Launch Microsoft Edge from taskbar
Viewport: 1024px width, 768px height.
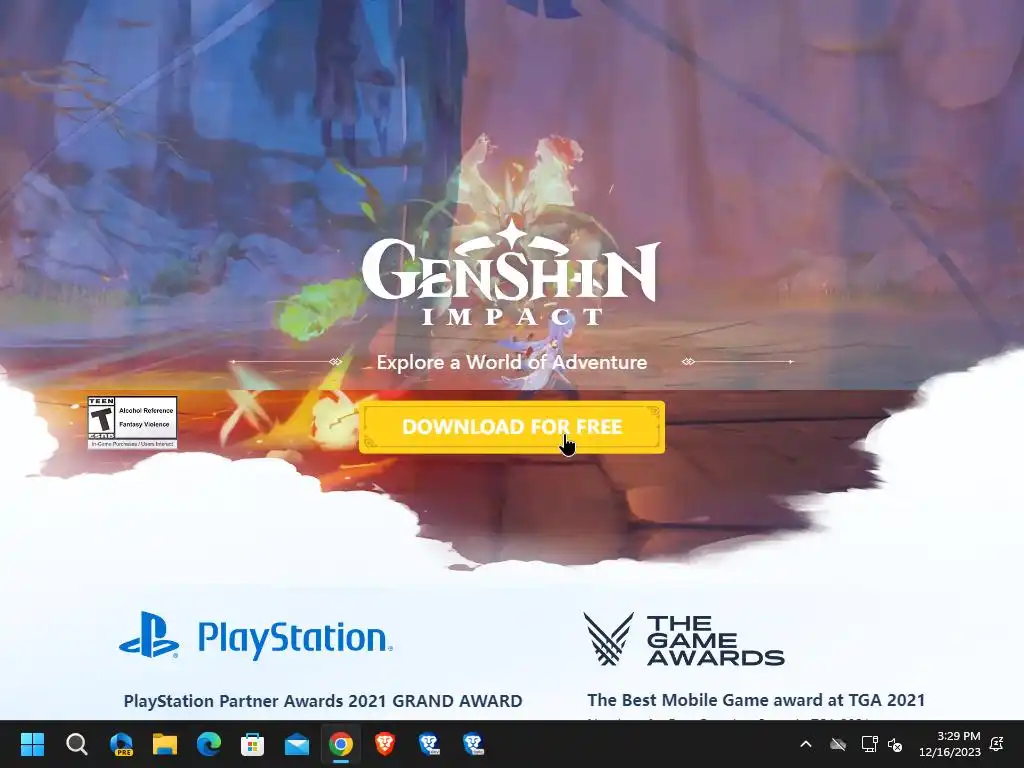tap(208, 744)
